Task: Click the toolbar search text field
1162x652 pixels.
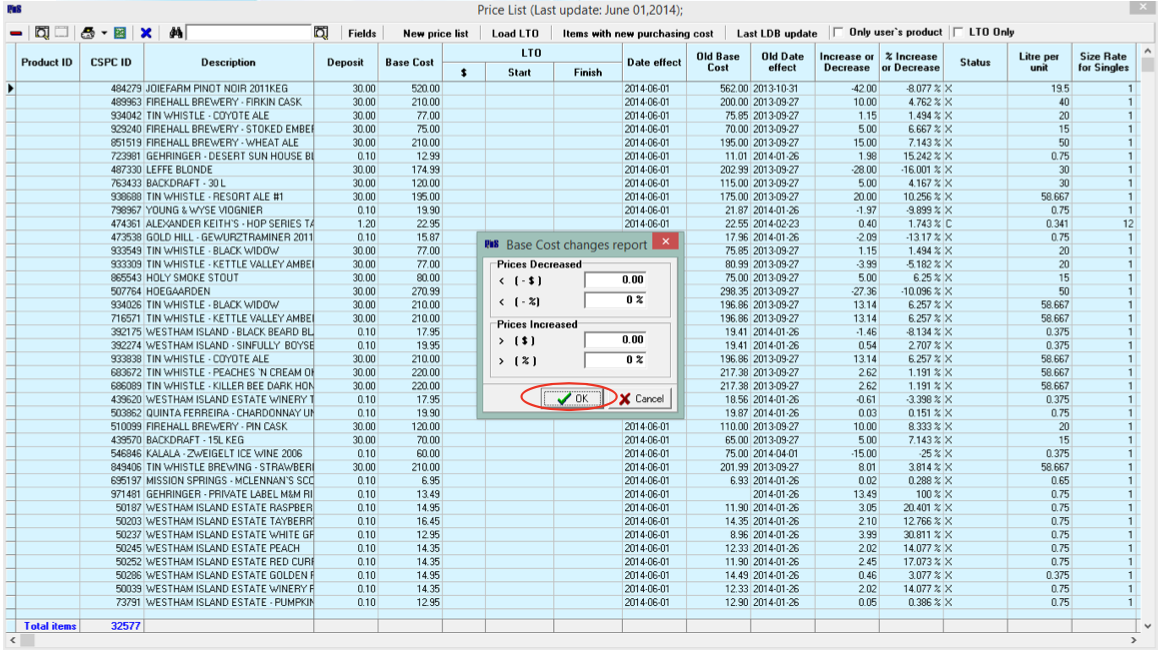Action: pos(249,33)
